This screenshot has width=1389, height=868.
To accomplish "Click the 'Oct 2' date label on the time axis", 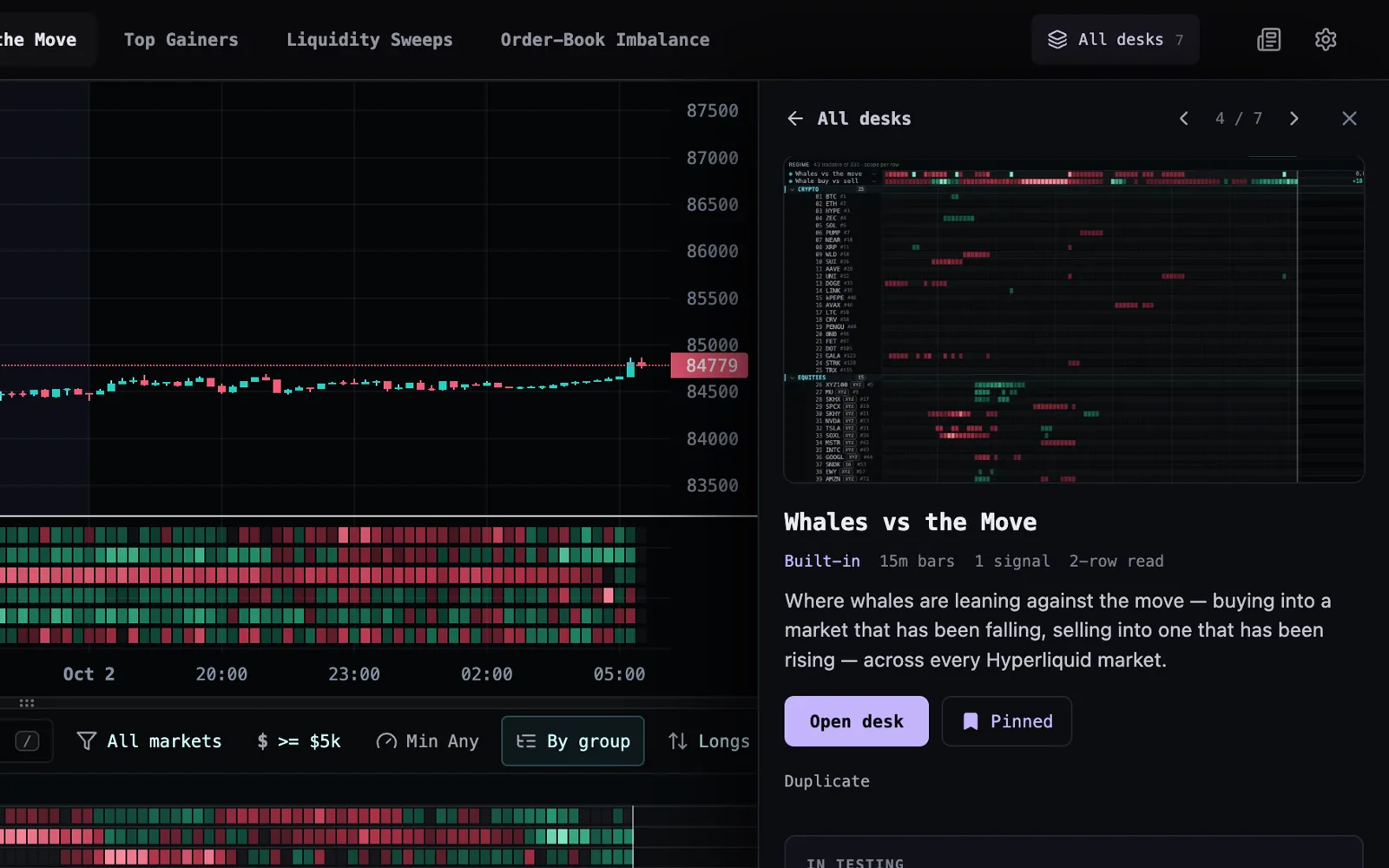I will [x=89, y=674].
